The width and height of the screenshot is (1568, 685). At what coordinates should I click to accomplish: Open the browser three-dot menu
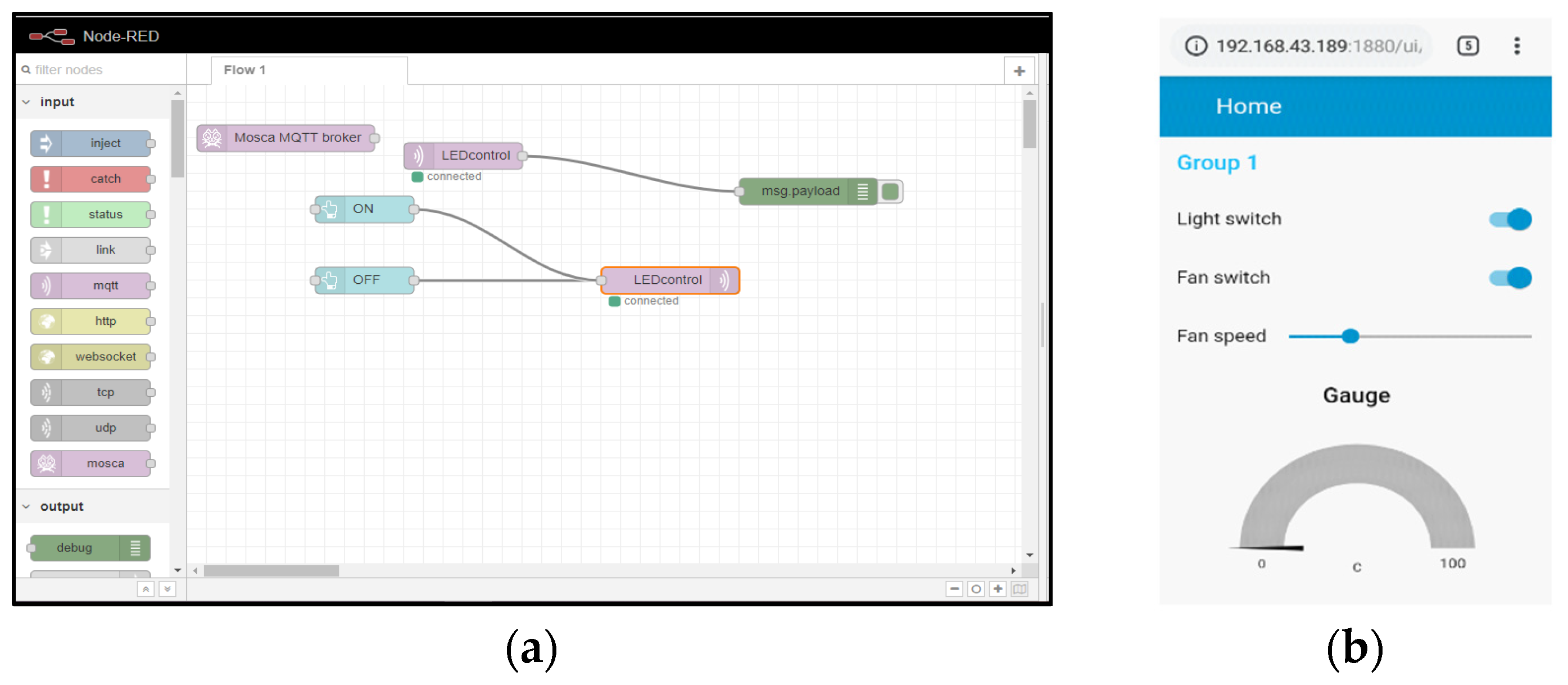click(x=1516, y=46)
